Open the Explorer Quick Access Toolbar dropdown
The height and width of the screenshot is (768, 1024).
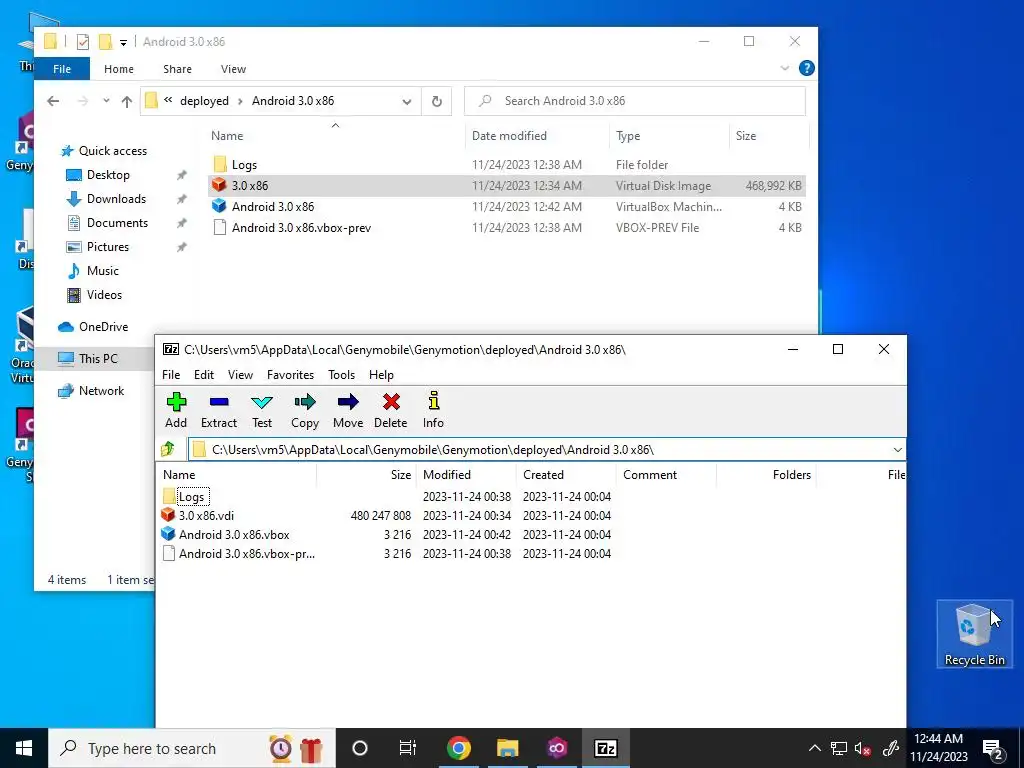click(x=123, y=42)
